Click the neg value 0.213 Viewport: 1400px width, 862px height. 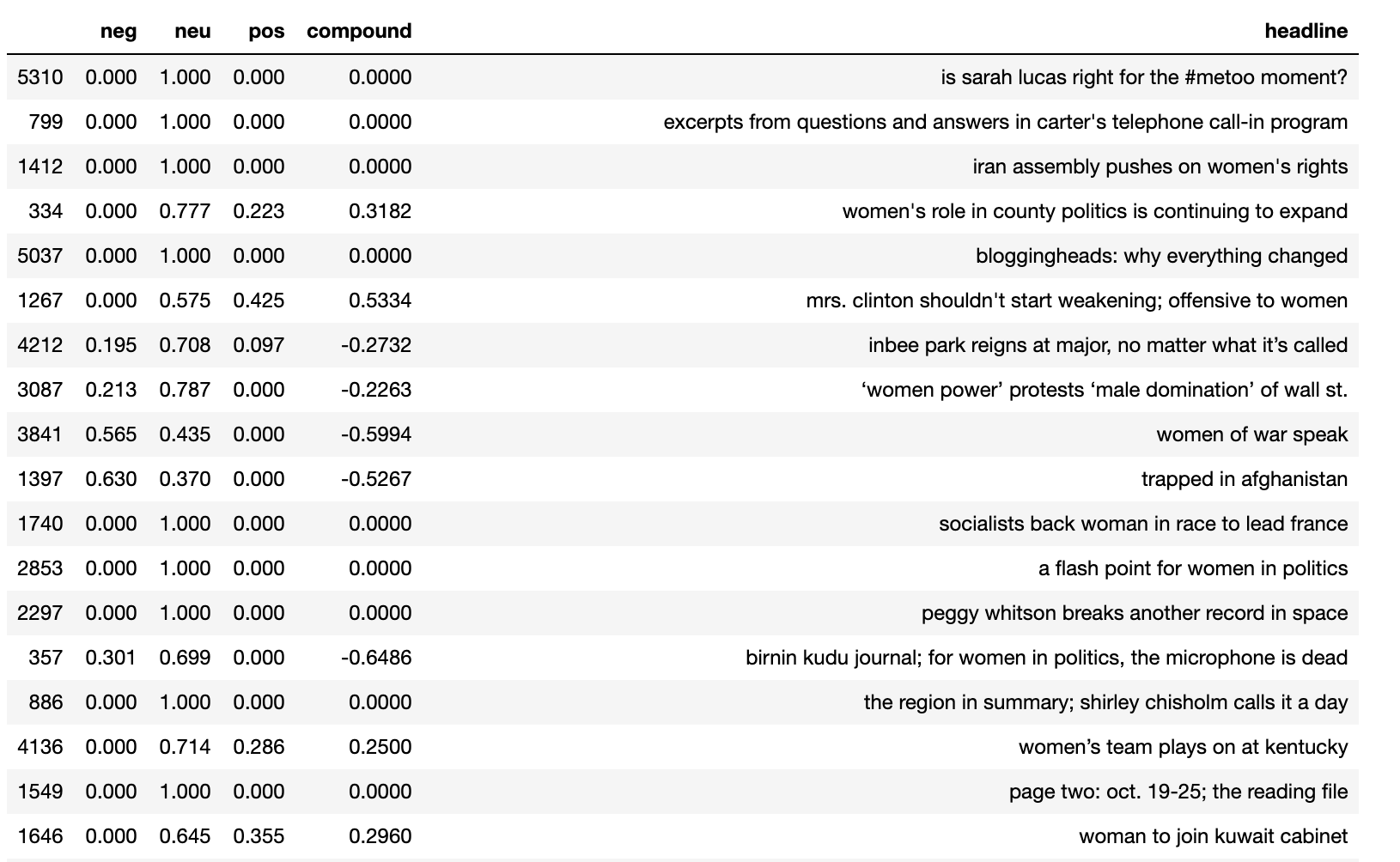point(111,390)
